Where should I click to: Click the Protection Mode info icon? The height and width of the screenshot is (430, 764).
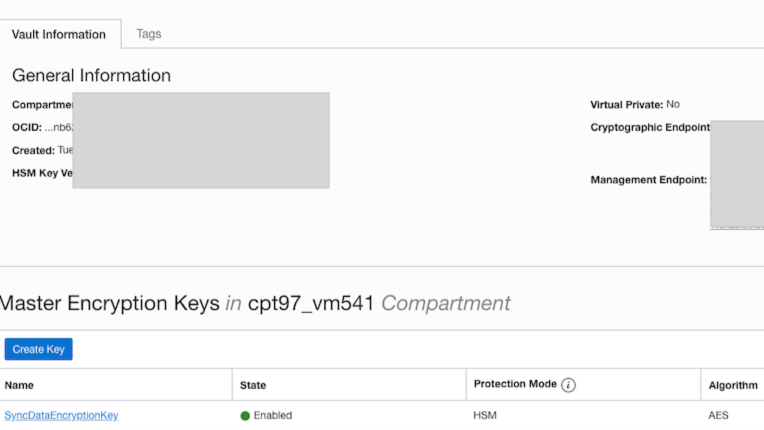click(568, 385)
